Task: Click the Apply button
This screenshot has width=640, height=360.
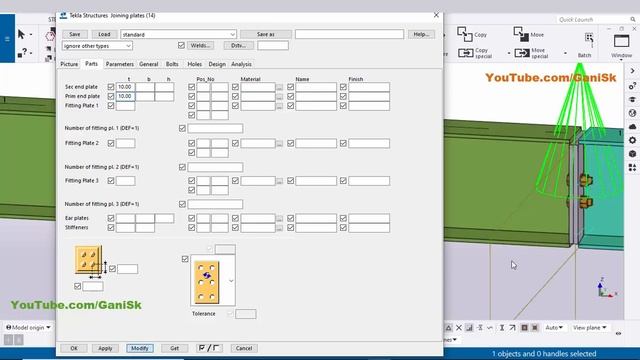Action: pos(105,348)
